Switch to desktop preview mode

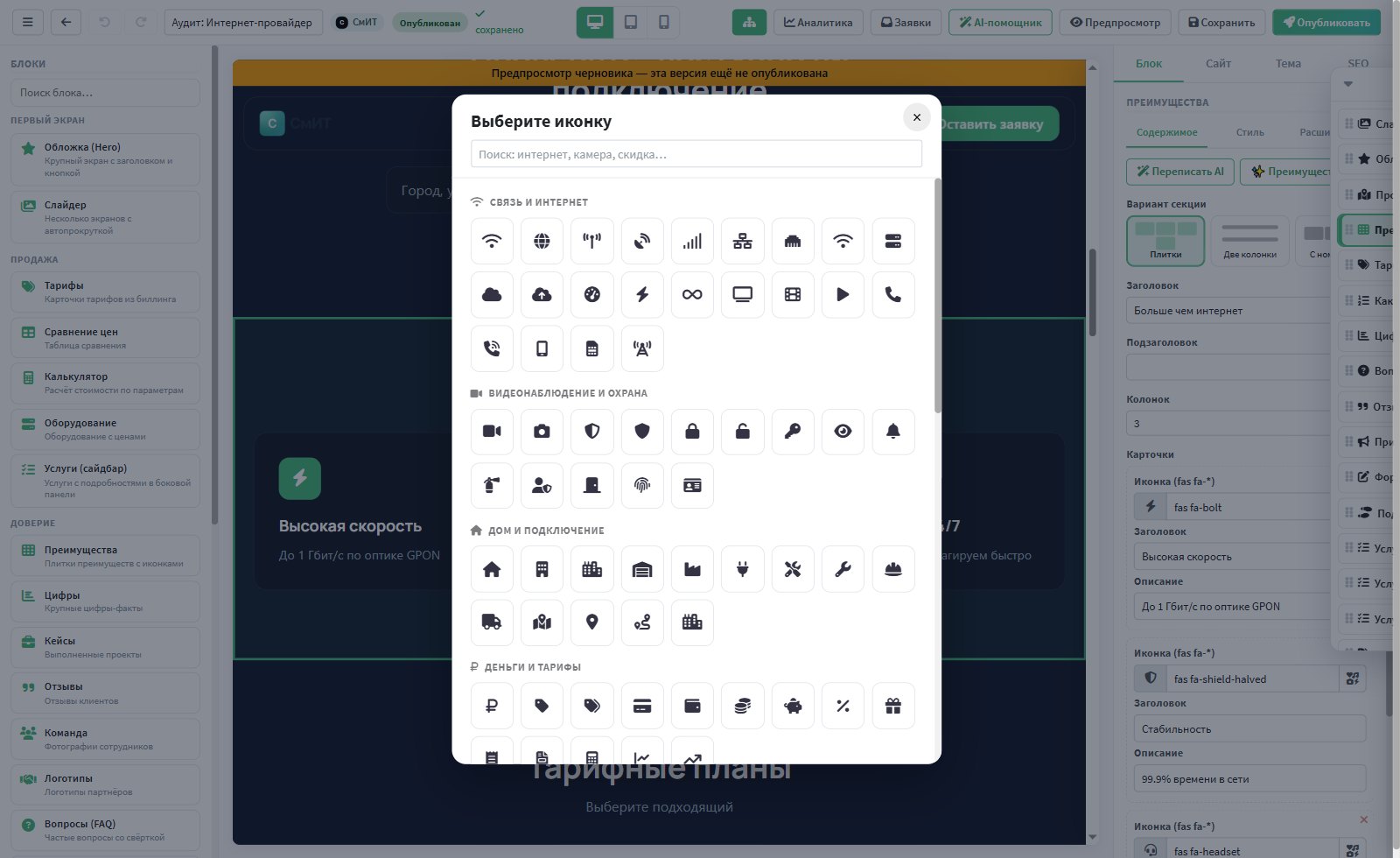pyautogui.click(x=595, y=23)
